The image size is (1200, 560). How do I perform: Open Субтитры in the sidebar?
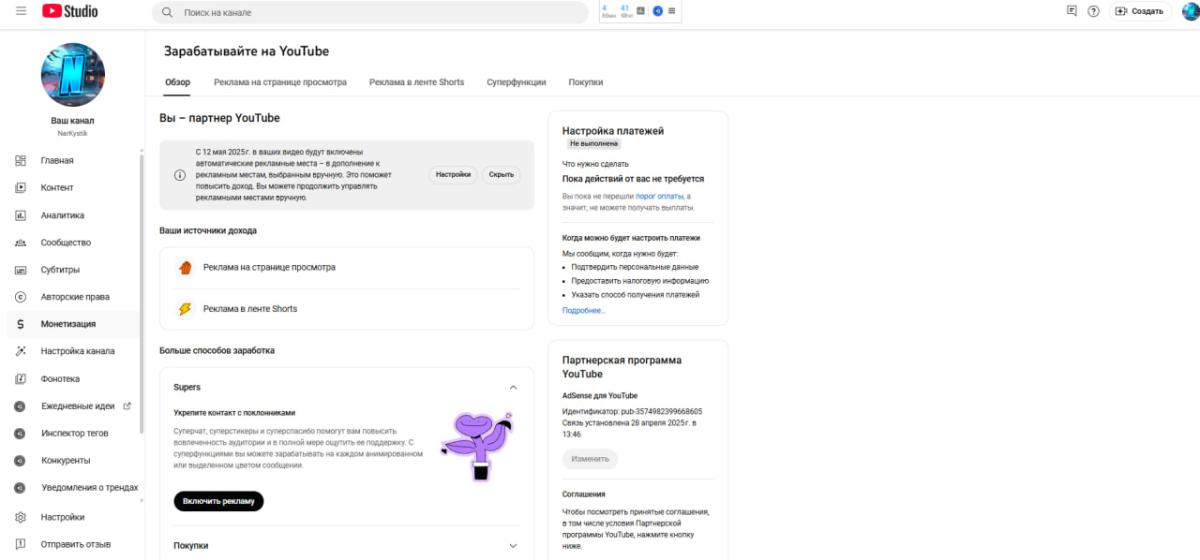72,269
